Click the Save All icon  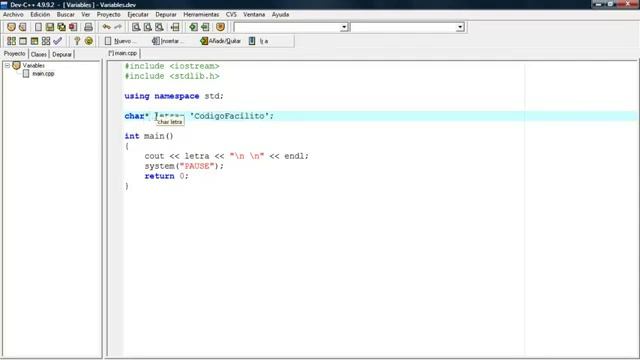pos(61,27)
